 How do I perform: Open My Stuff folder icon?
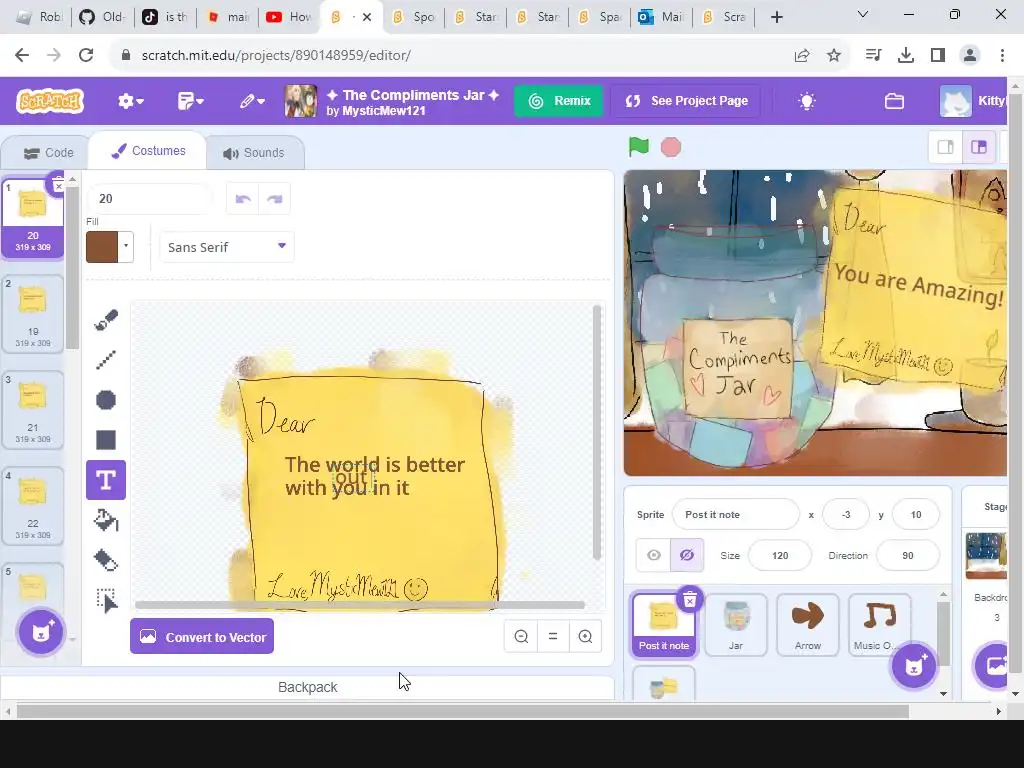(x=894, y=101)
